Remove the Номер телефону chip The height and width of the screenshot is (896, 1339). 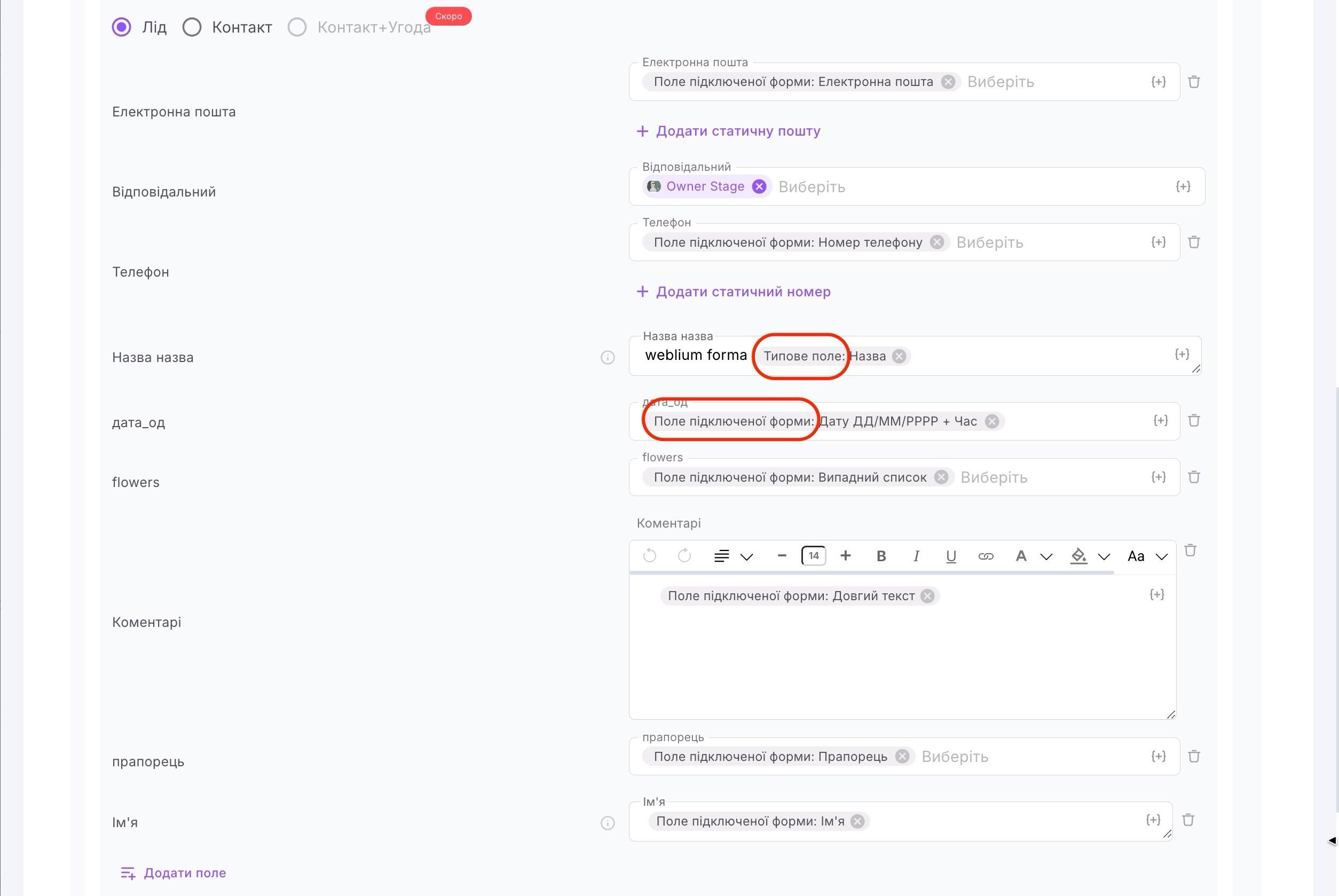(937, 242)
